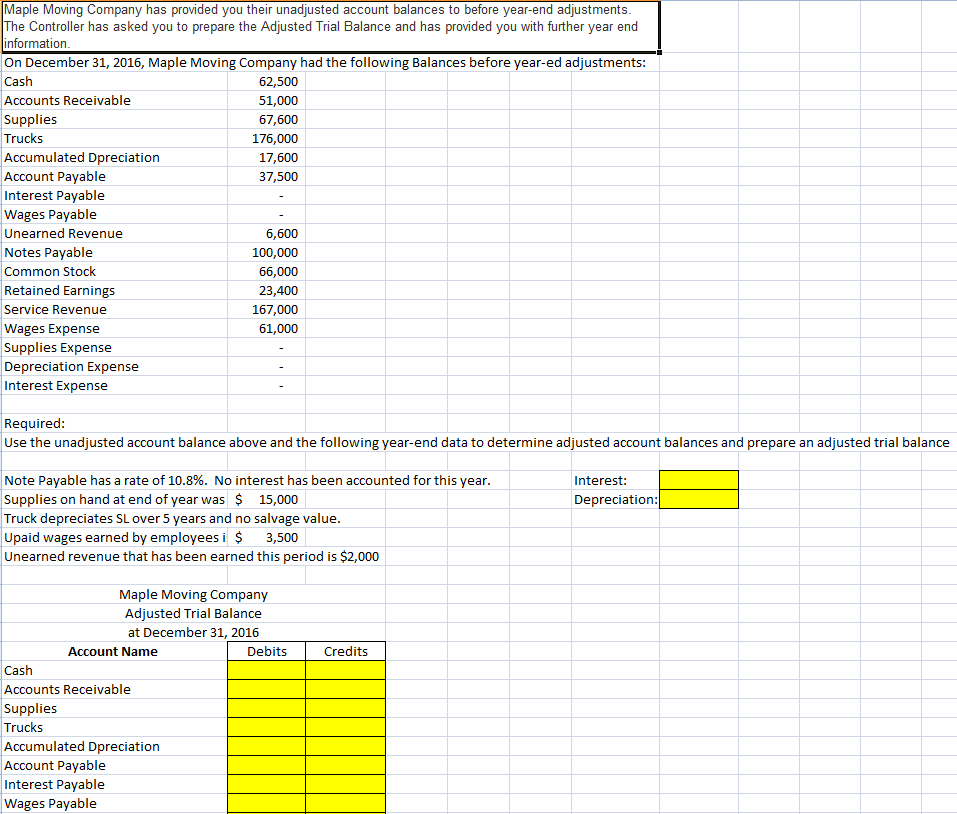957x814 pixels.
Task: Click Debits cell for Accumulated Dpreciation
Action: (x=267, y=746)
